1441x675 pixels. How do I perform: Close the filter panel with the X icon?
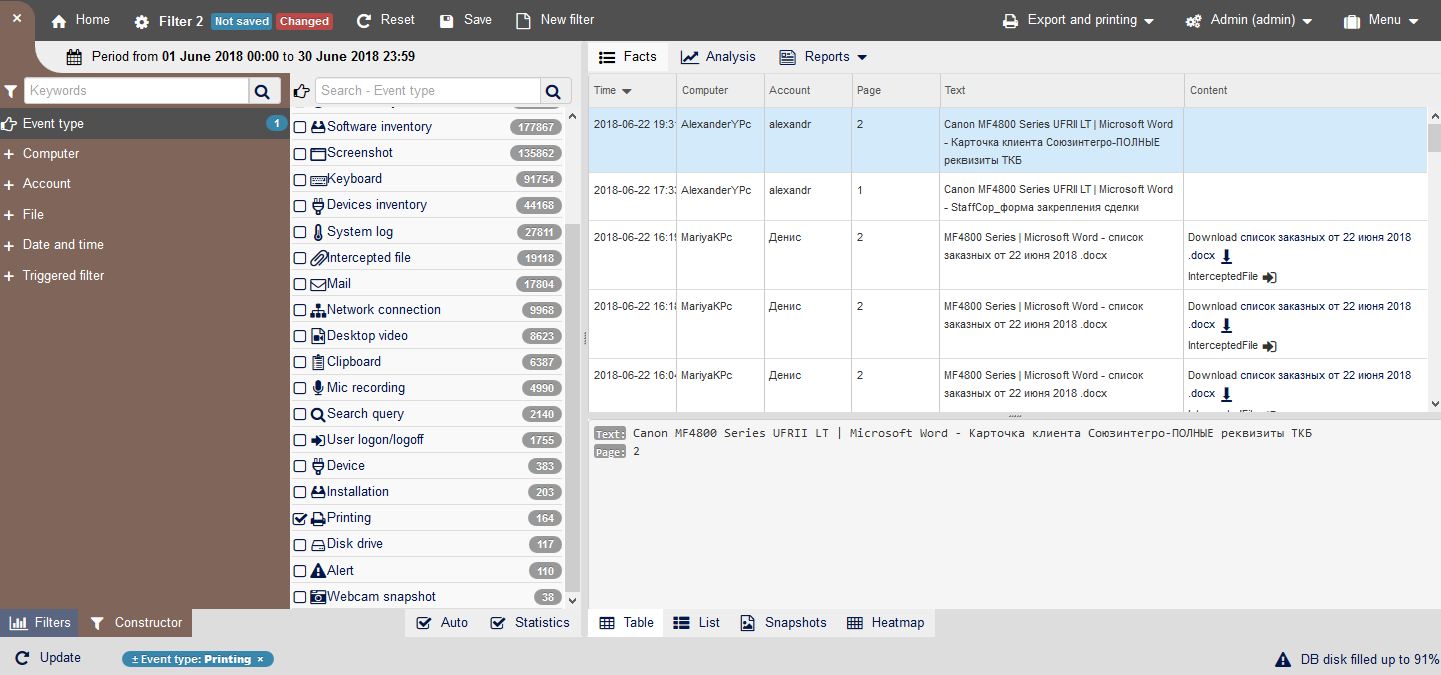[x=16, y=18]
